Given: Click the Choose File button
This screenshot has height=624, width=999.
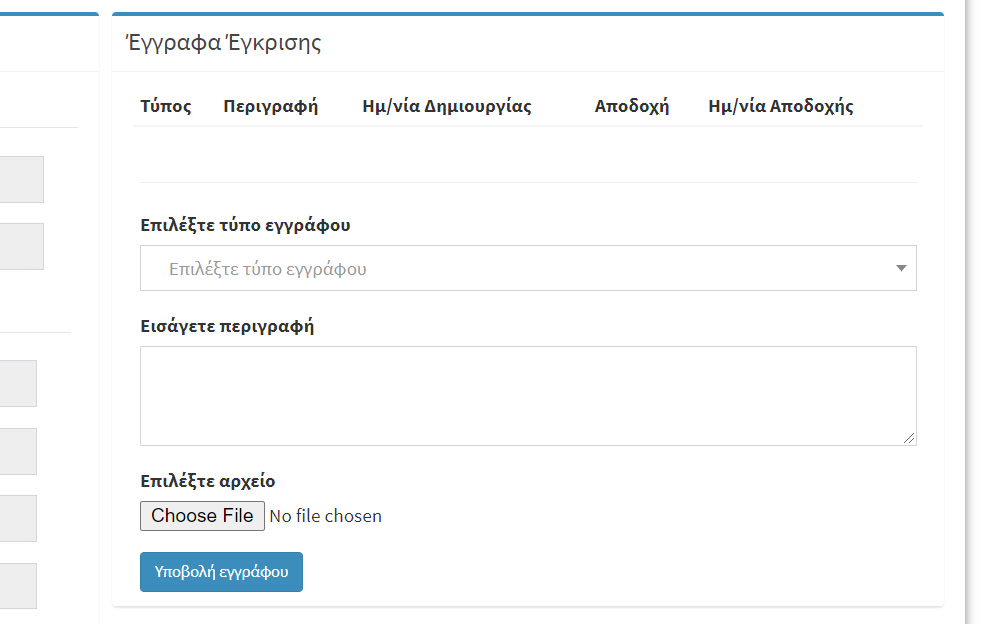Looking at the screenshot, I should (202, 516).
